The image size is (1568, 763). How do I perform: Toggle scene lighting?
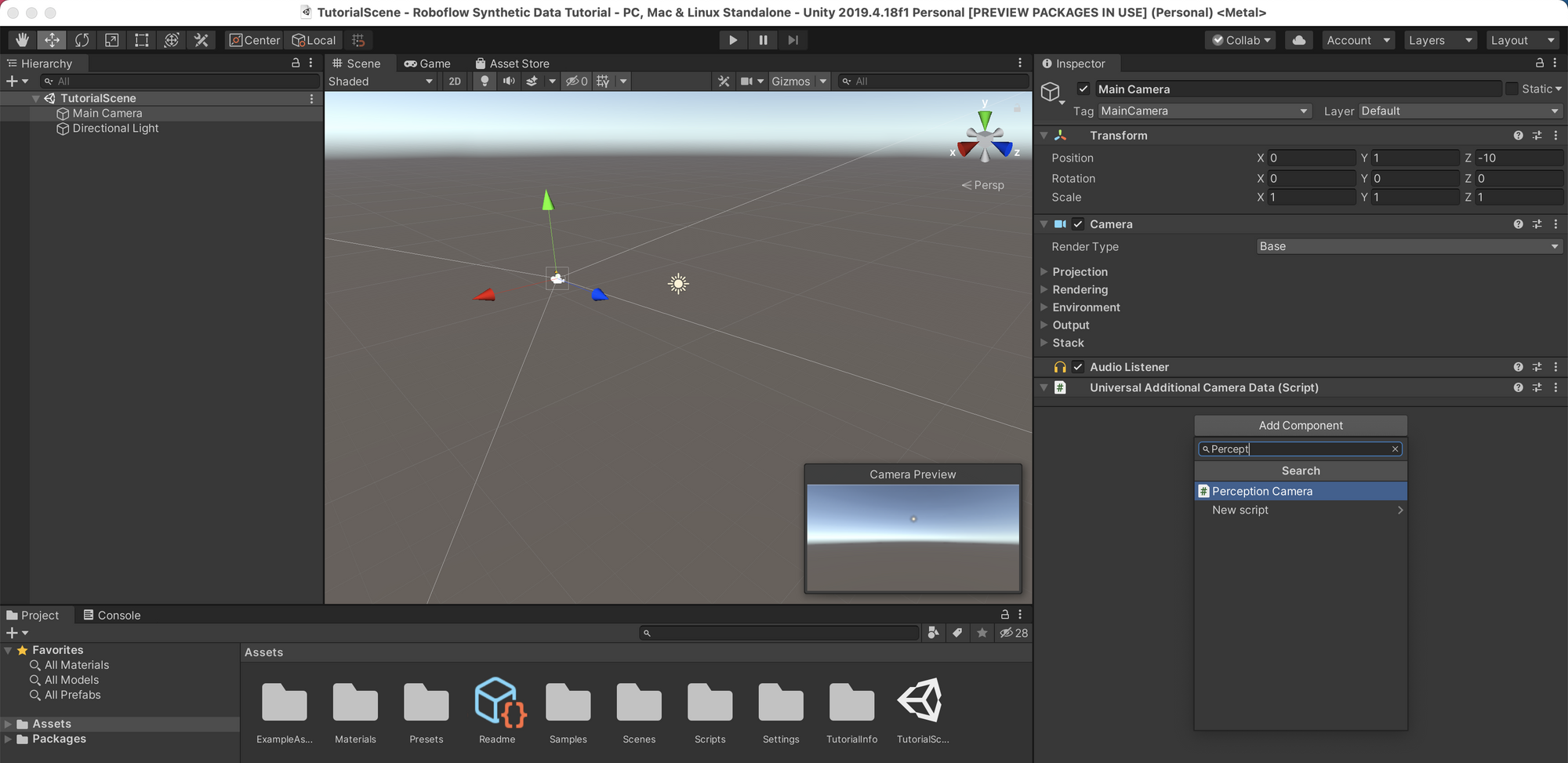point(485,81)
